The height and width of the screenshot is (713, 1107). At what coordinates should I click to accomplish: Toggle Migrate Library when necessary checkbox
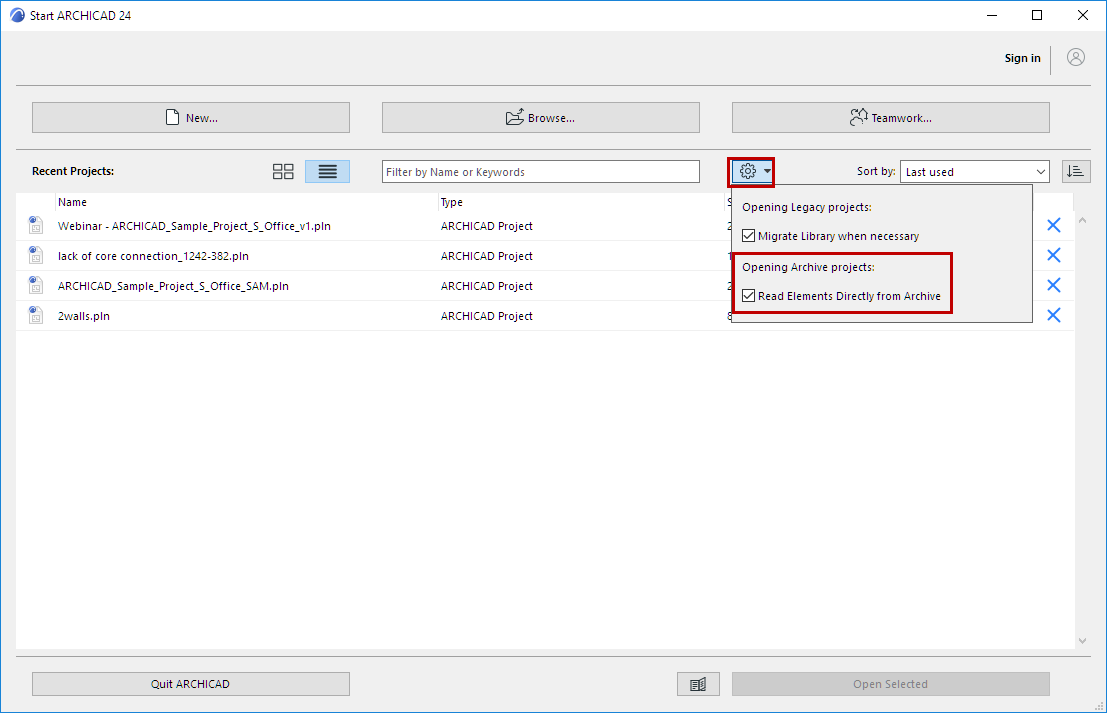[x=748, y=236]
